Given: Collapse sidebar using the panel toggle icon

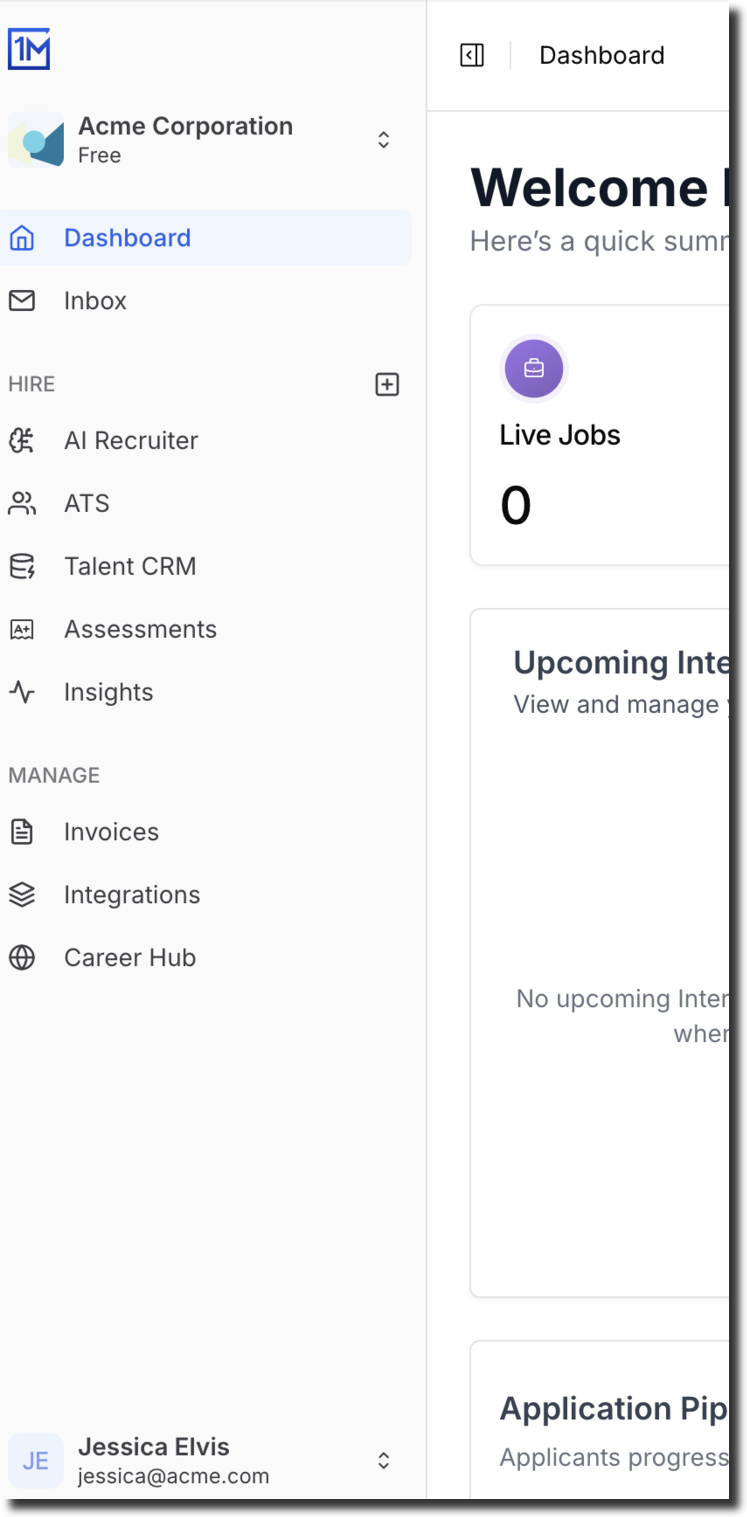Looking at the screenshot, I should click(472, 55).
